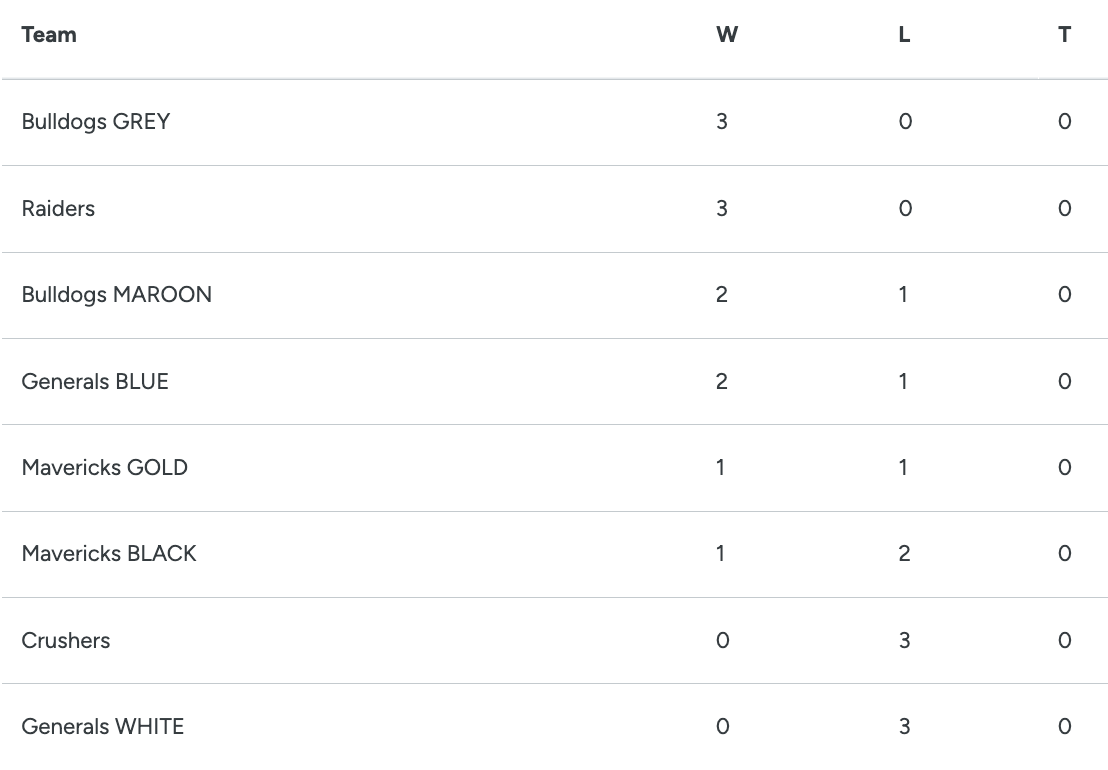The height and width of the screenshot is (770, 1108).
Task: Click the Team column header
Action: point(49,35)
